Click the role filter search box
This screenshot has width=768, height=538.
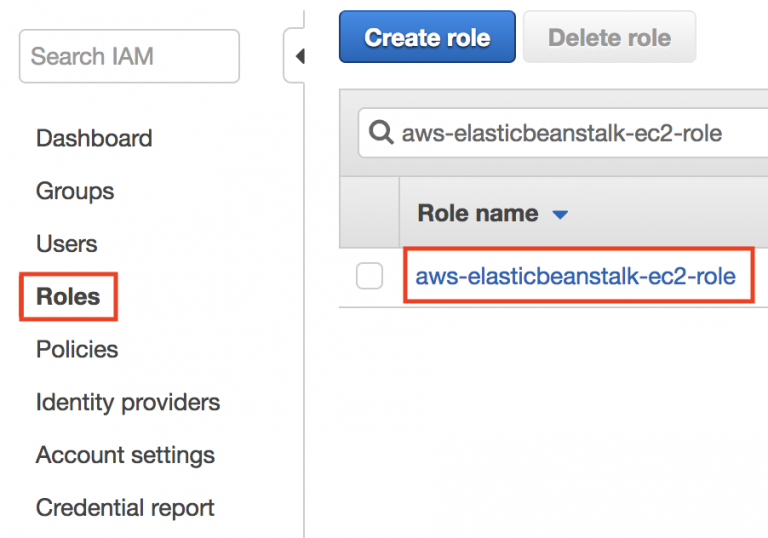pos(580,133)
